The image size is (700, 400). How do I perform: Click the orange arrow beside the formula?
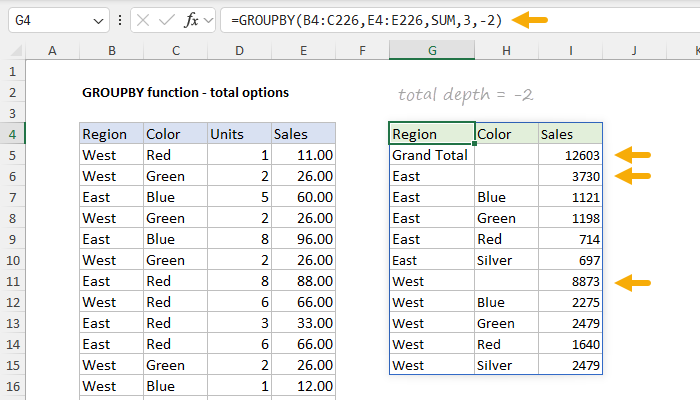530,19
